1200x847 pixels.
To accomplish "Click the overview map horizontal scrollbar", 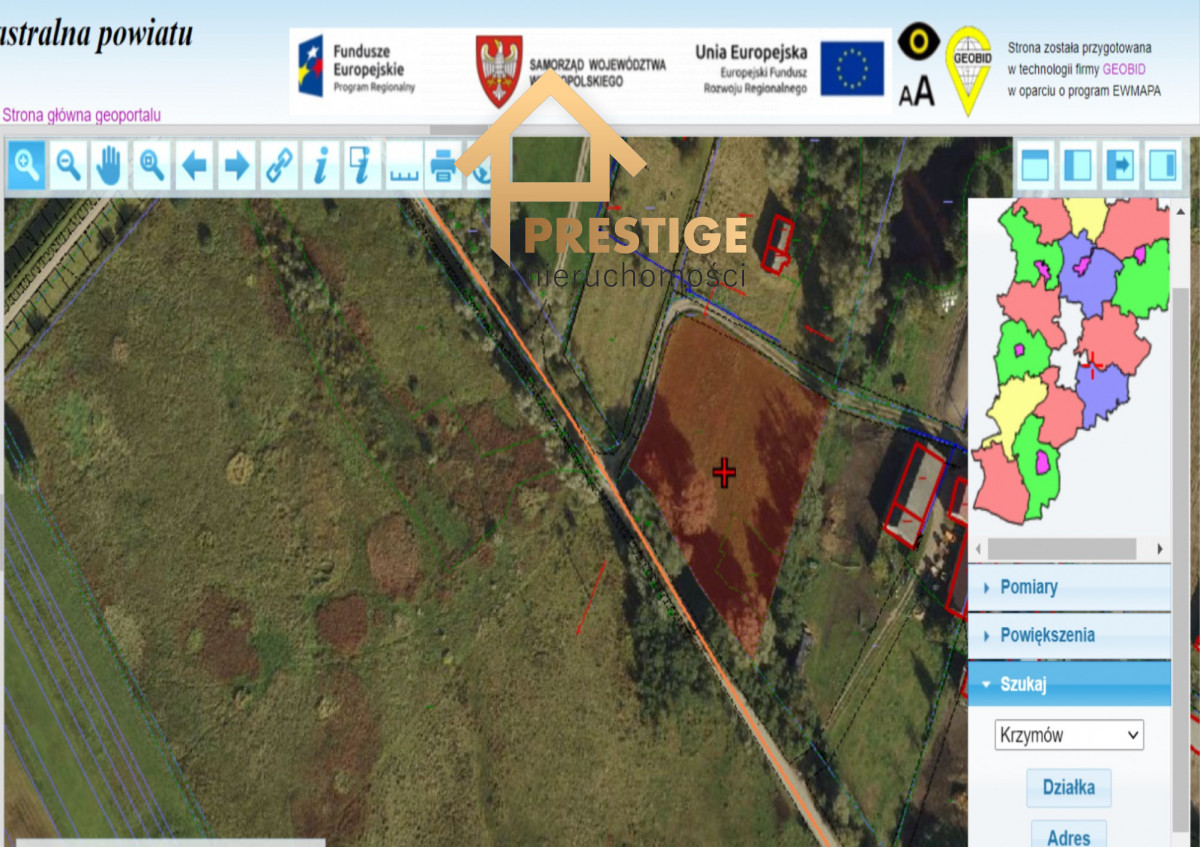I will coord(1061,549).
